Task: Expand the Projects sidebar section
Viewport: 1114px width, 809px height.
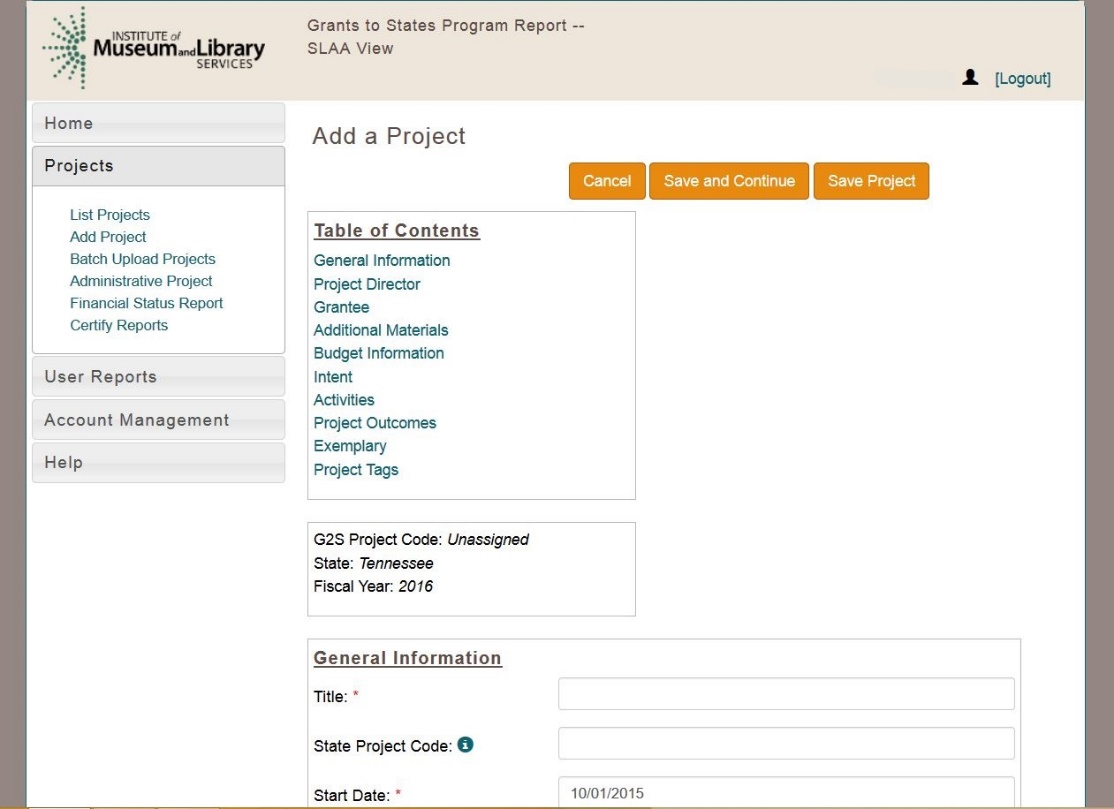Action: point(158,166)
